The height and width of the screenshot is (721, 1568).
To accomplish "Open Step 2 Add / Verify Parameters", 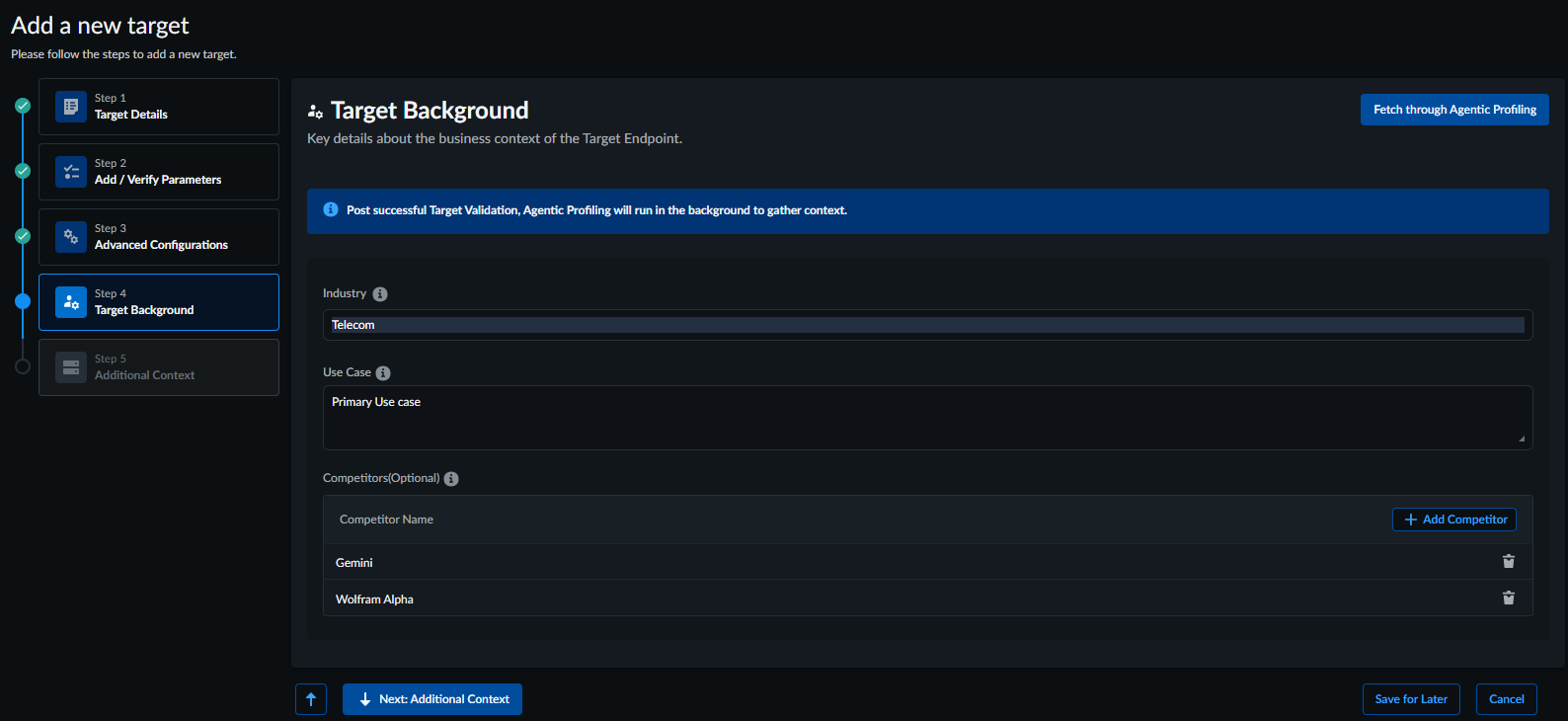I will (x=159, y=172).
